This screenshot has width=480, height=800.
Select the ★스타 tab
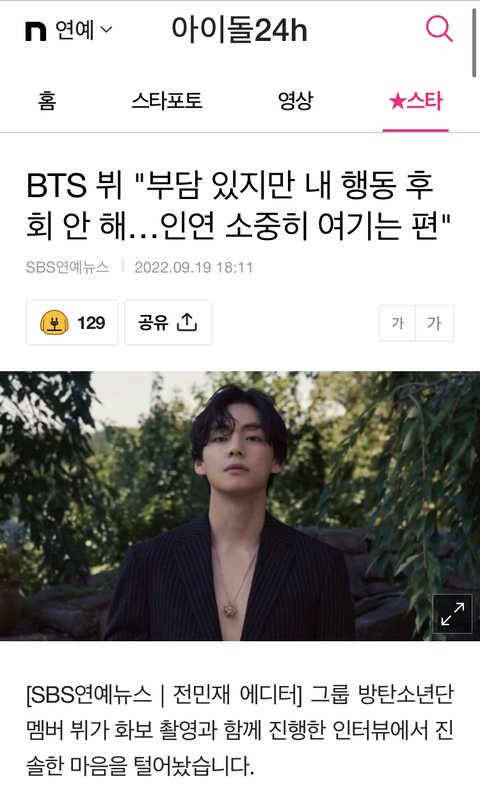[x=416, y=101]
